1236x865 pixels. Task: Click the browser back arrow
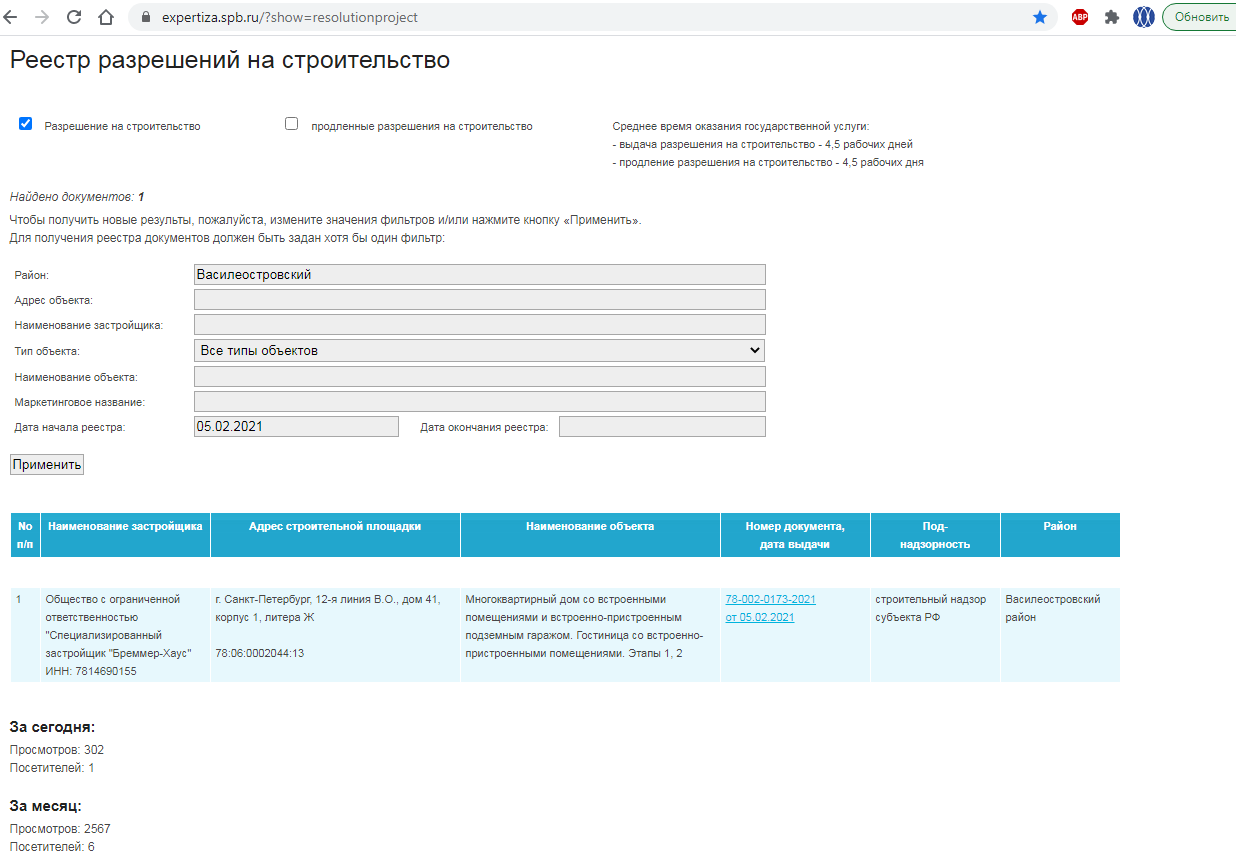[11, 17]
